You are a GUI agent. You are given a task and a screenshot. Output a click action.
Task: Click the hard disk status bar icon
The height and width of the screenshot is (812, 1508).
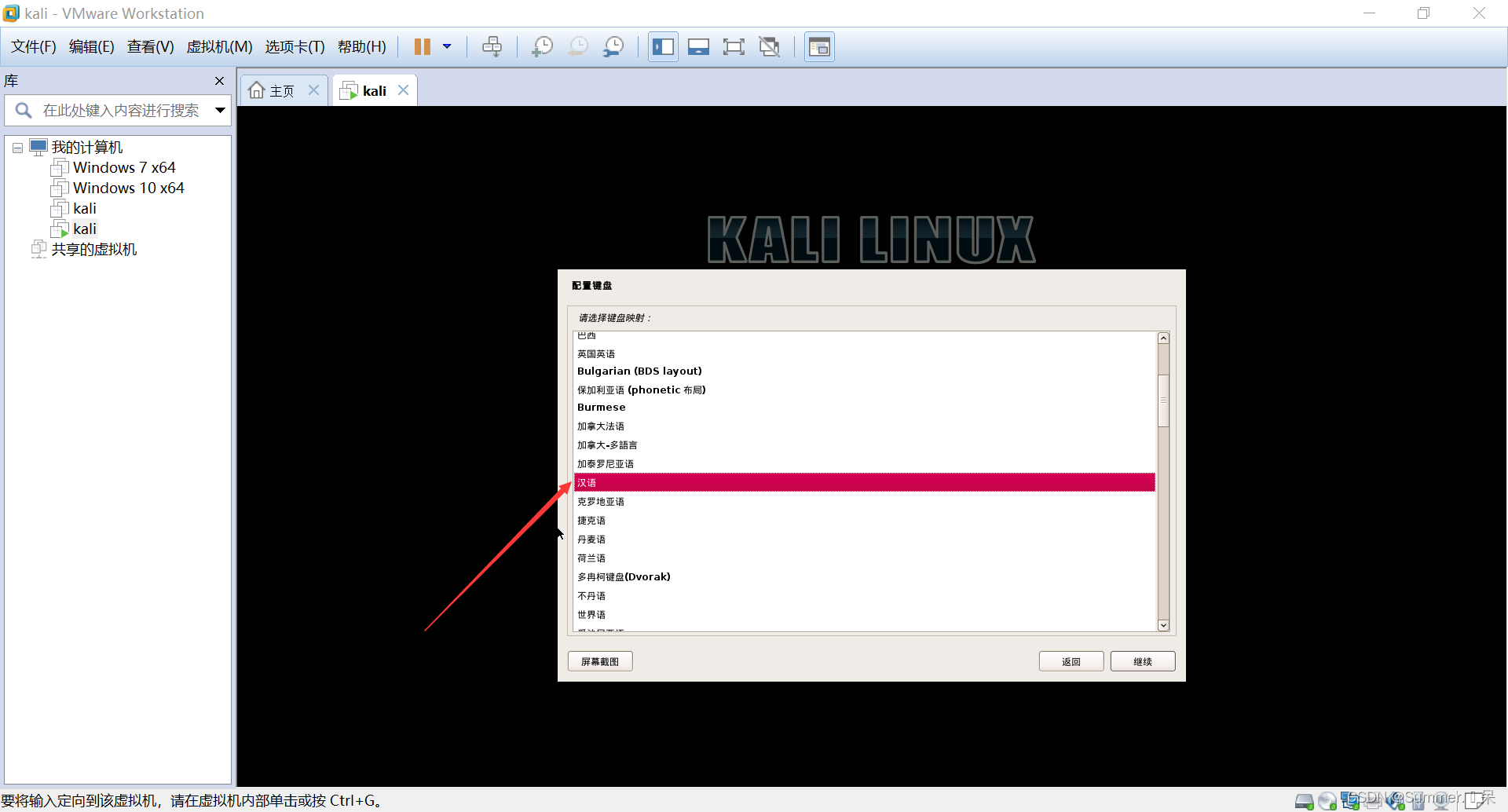point(1304,801)
